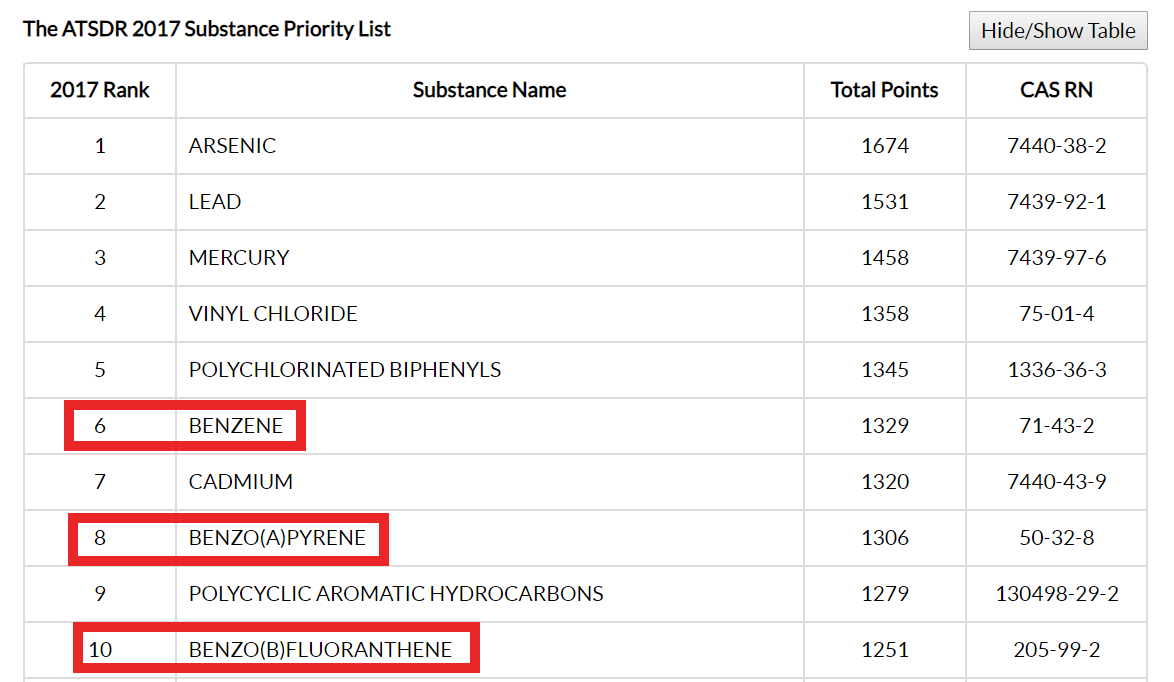Click the highlighted BENZENE entry
Image resolution: width=1174 pixels, height=682 pixels.
pyautogui.click(x=236, y=426)
